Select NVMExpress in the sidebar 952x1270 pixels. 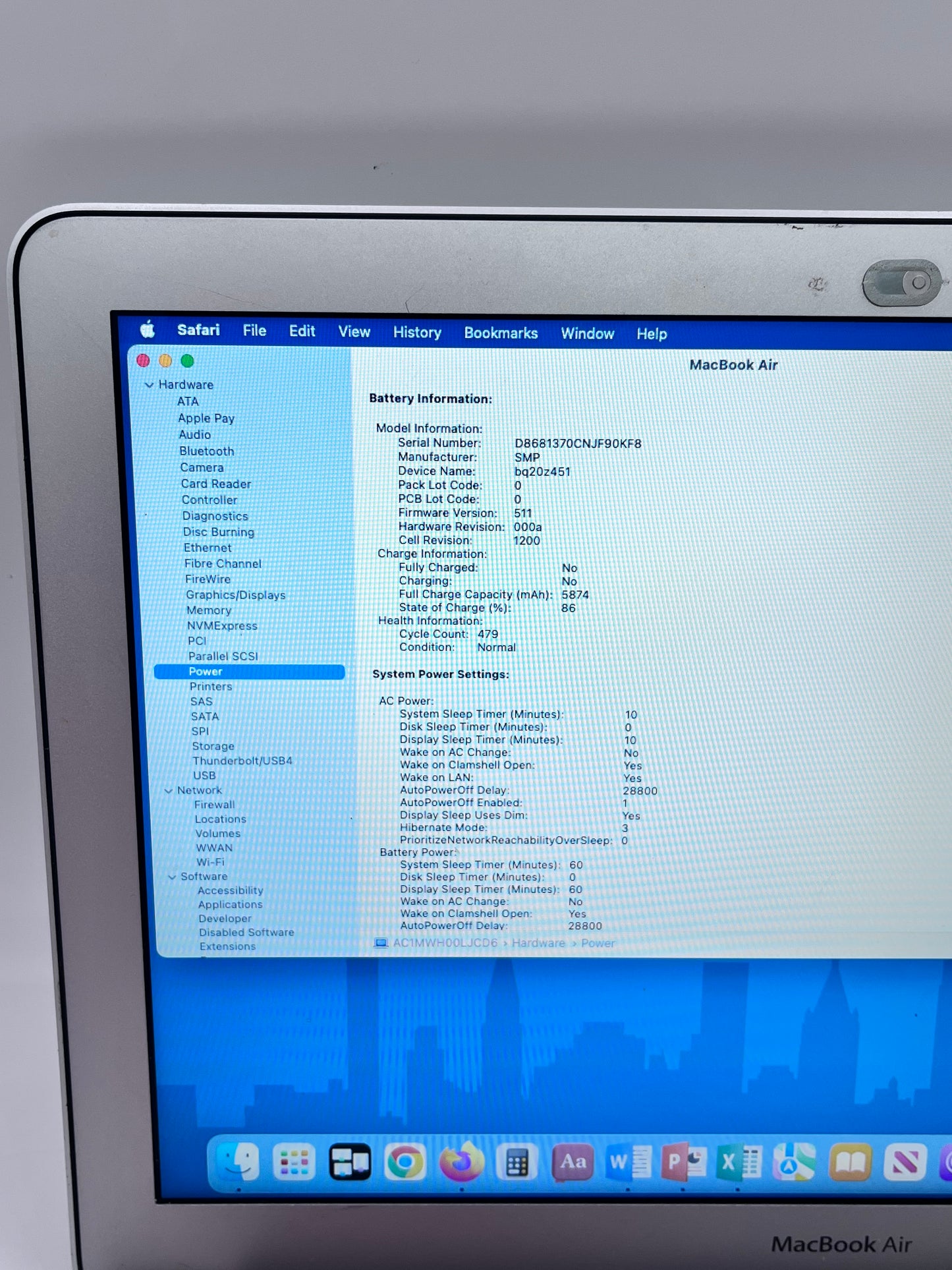[x=222, y=626]
